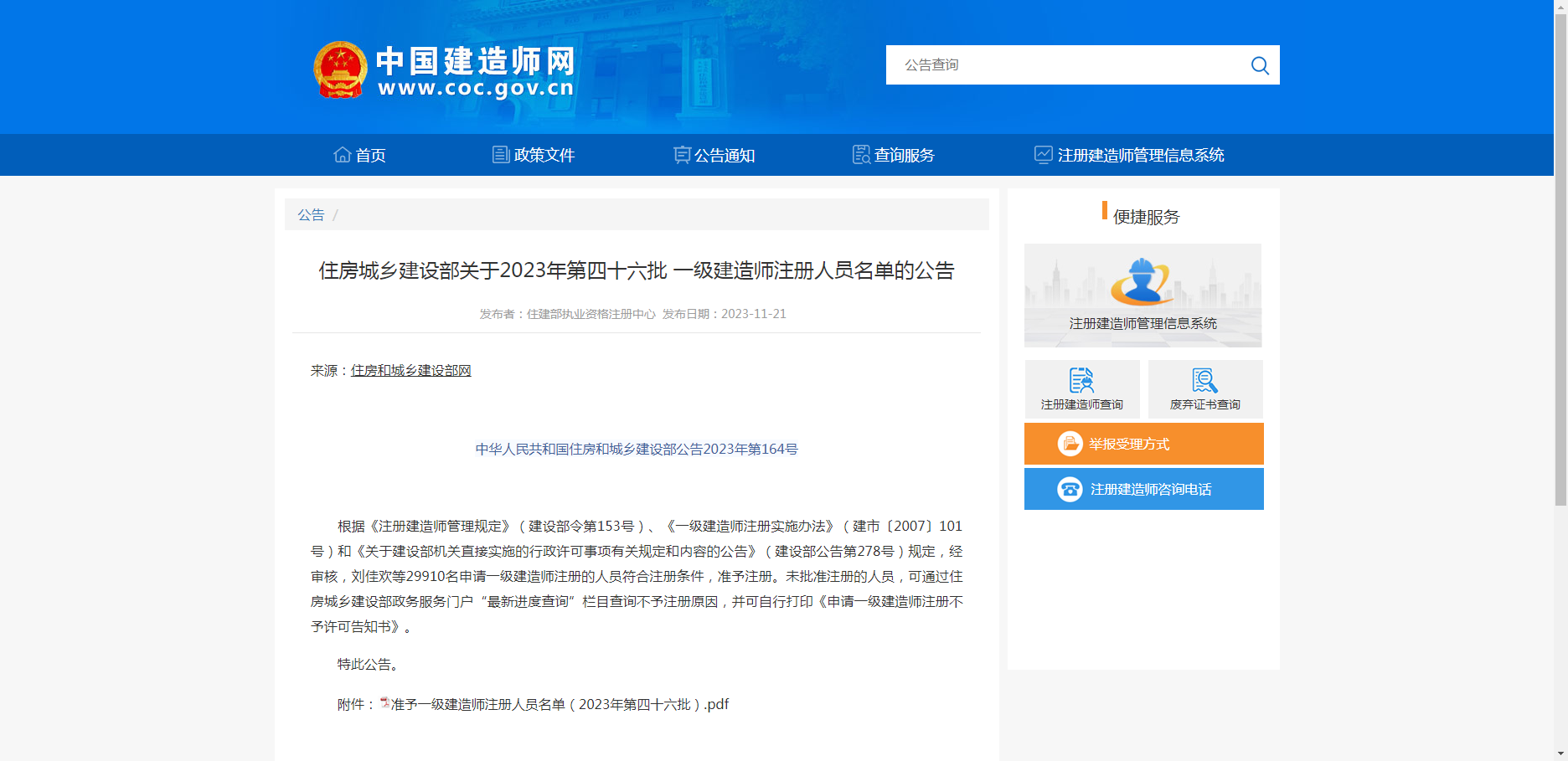The image size is (1568, 761).
Task: Click the 便捷服务 sidebar heading
Action: pos(1146,217)
